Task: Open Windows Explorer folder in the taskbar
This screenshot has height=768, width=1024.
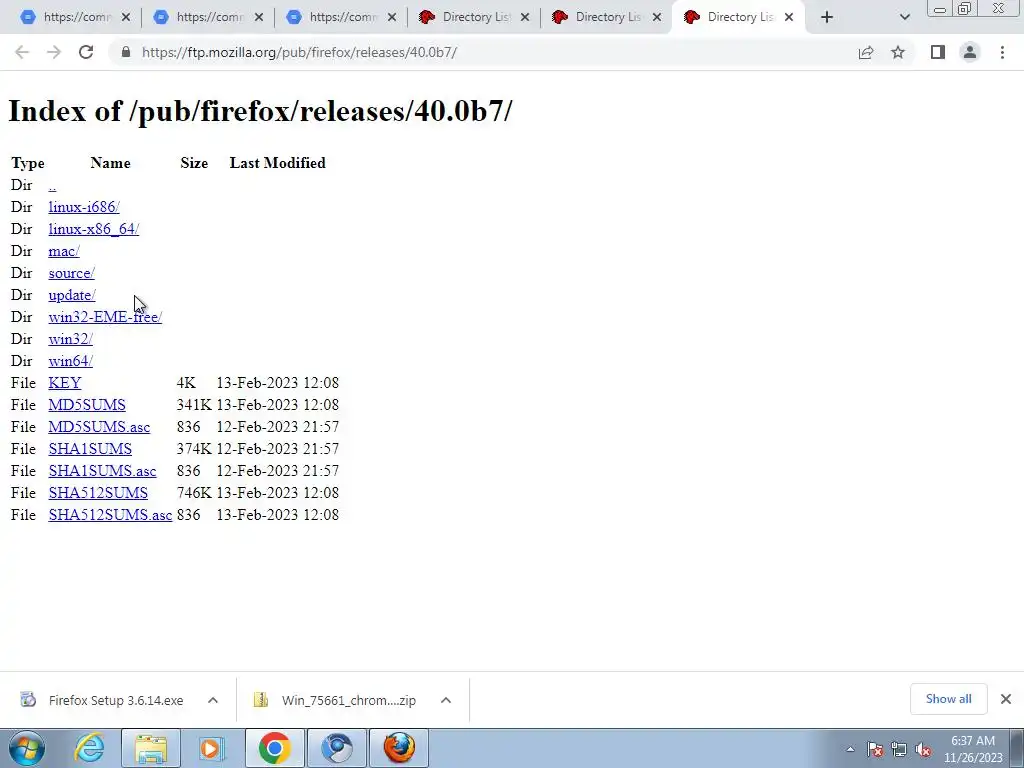Action: point(151,748)
